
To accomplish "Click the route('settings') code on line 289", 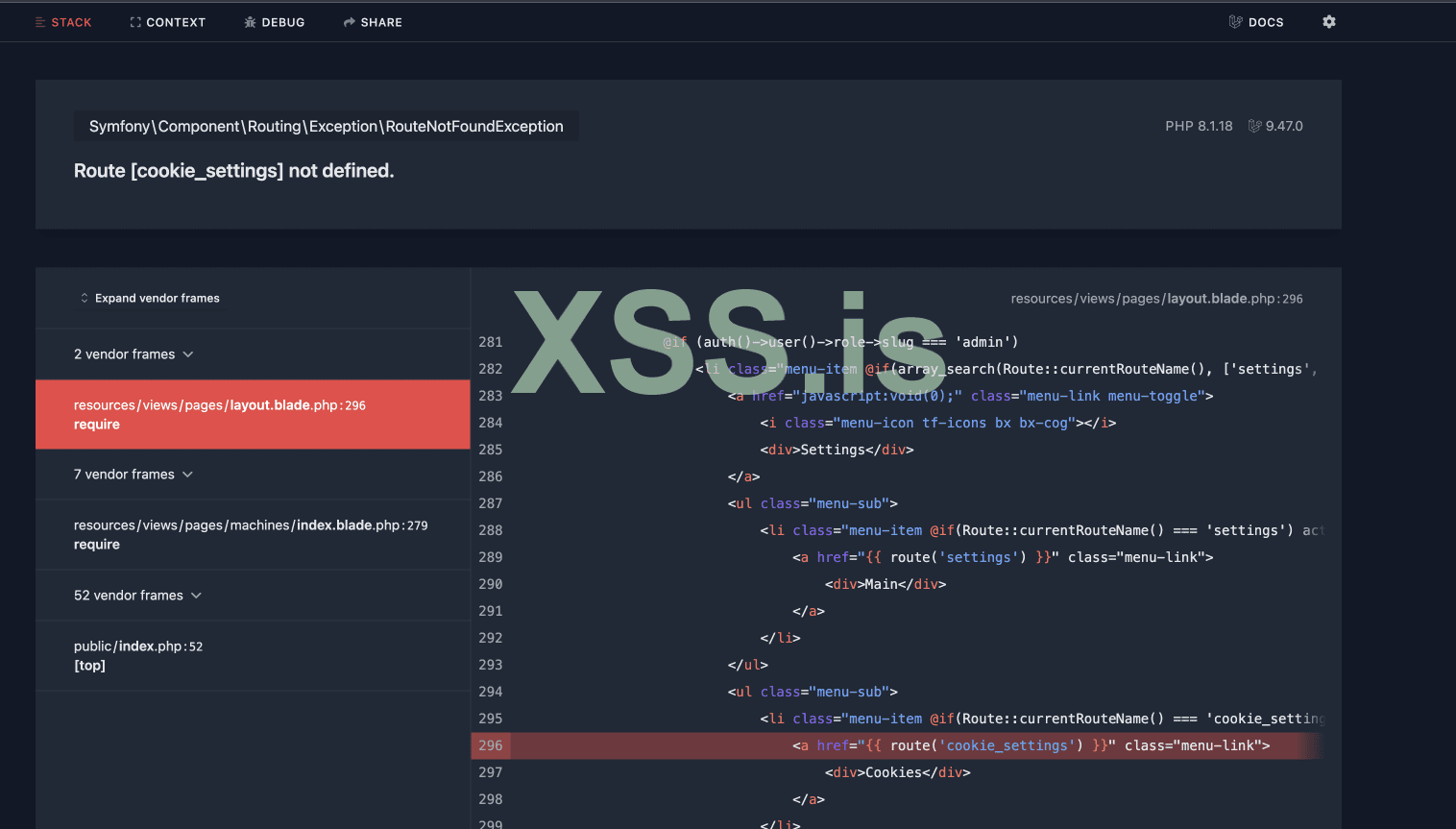I will [x=959, y=557].
